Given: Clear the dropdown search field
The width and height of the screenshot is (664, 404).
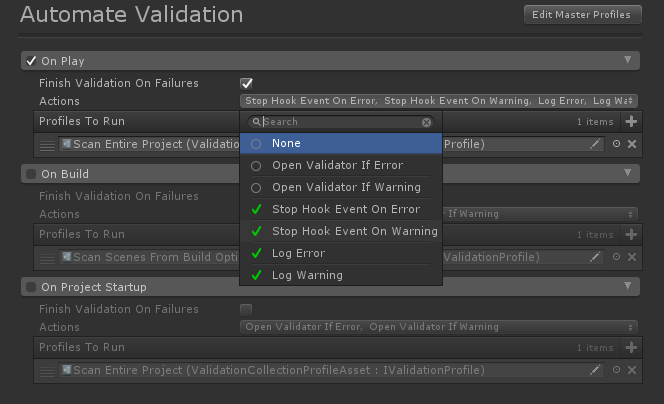Looking at the screenshot, I should click(x=427, y=122).
